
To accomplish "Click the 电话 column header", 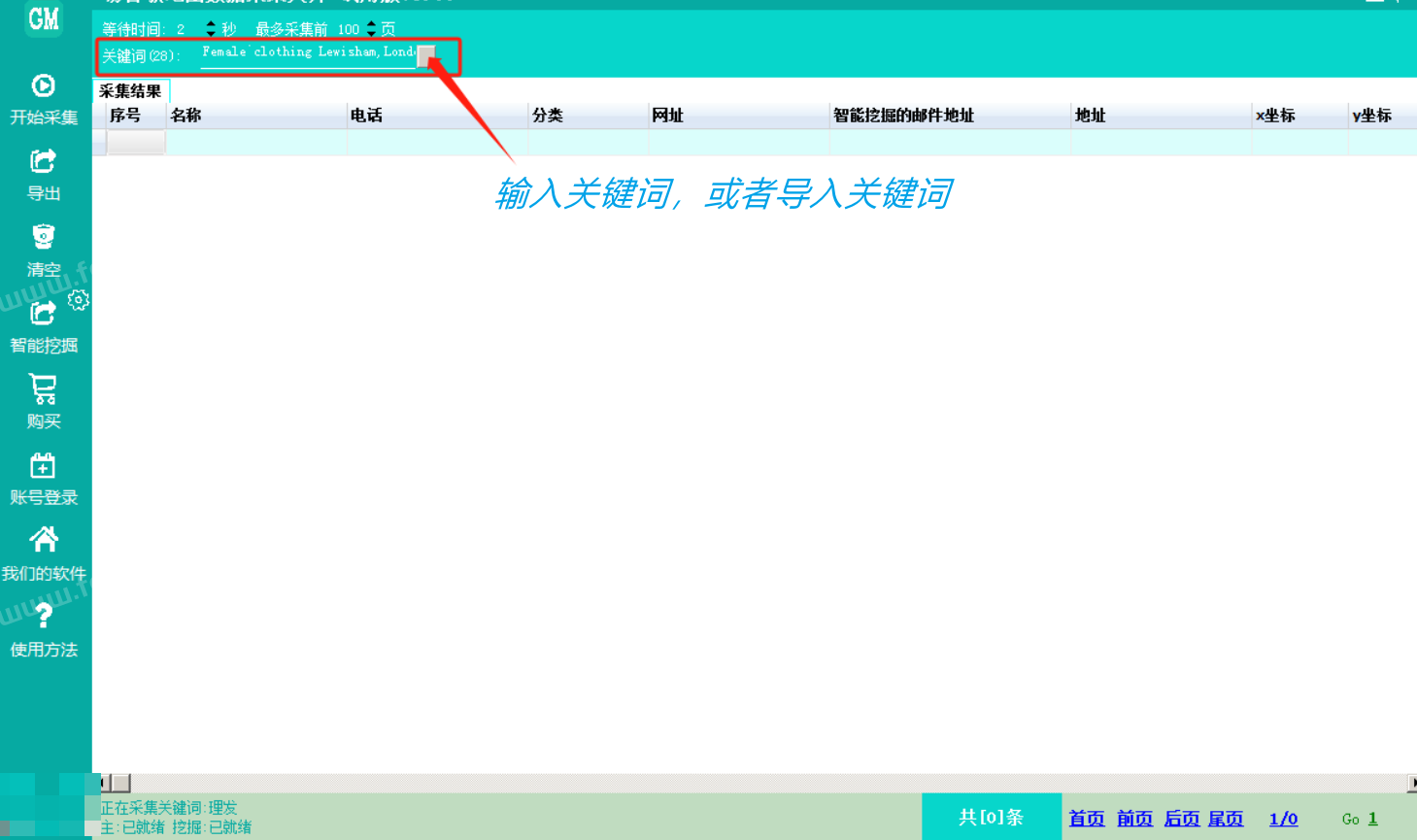I will point(437,116).
